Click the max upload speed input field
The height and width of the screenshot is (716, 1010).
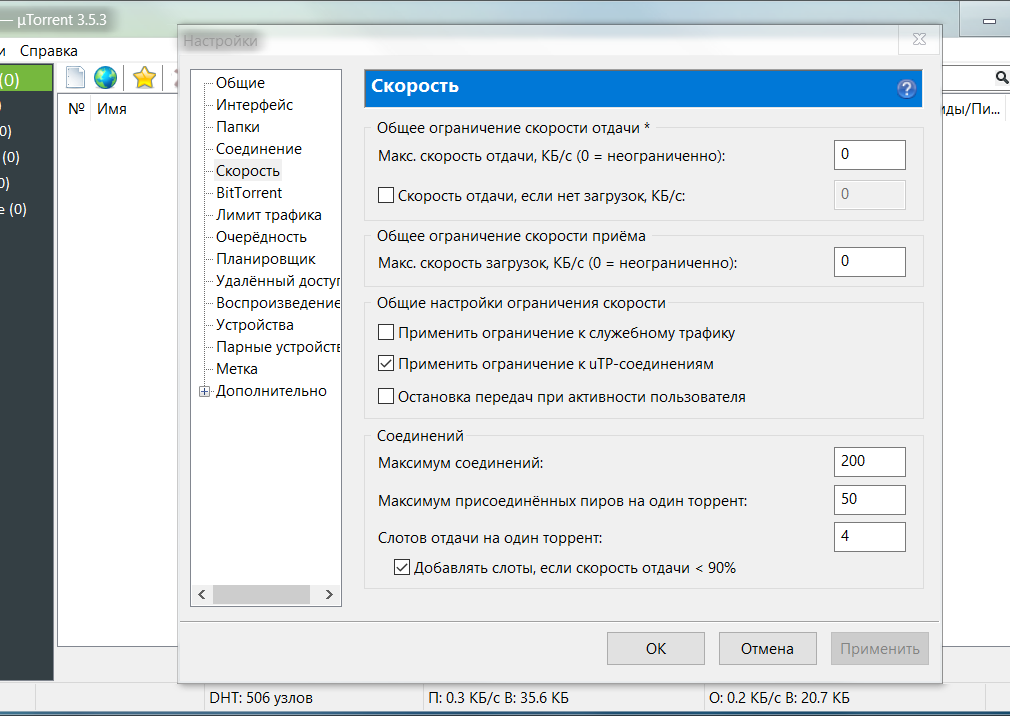(x=870, y=155)
